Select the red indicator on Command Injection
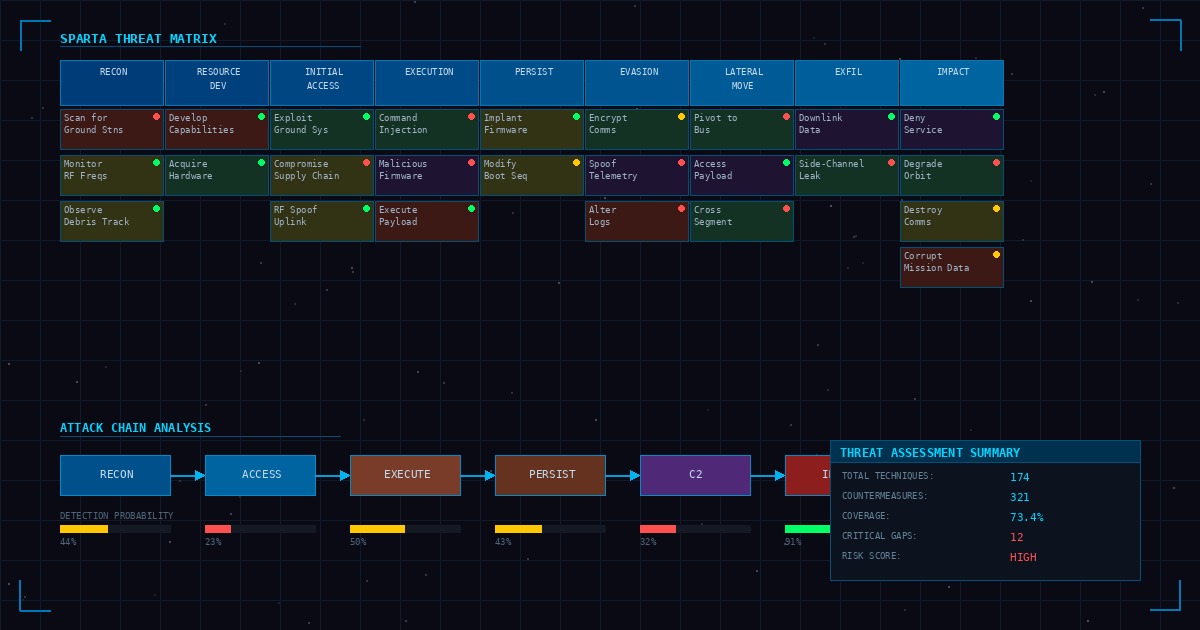The image size is (1200, 630). click(471, 115)
